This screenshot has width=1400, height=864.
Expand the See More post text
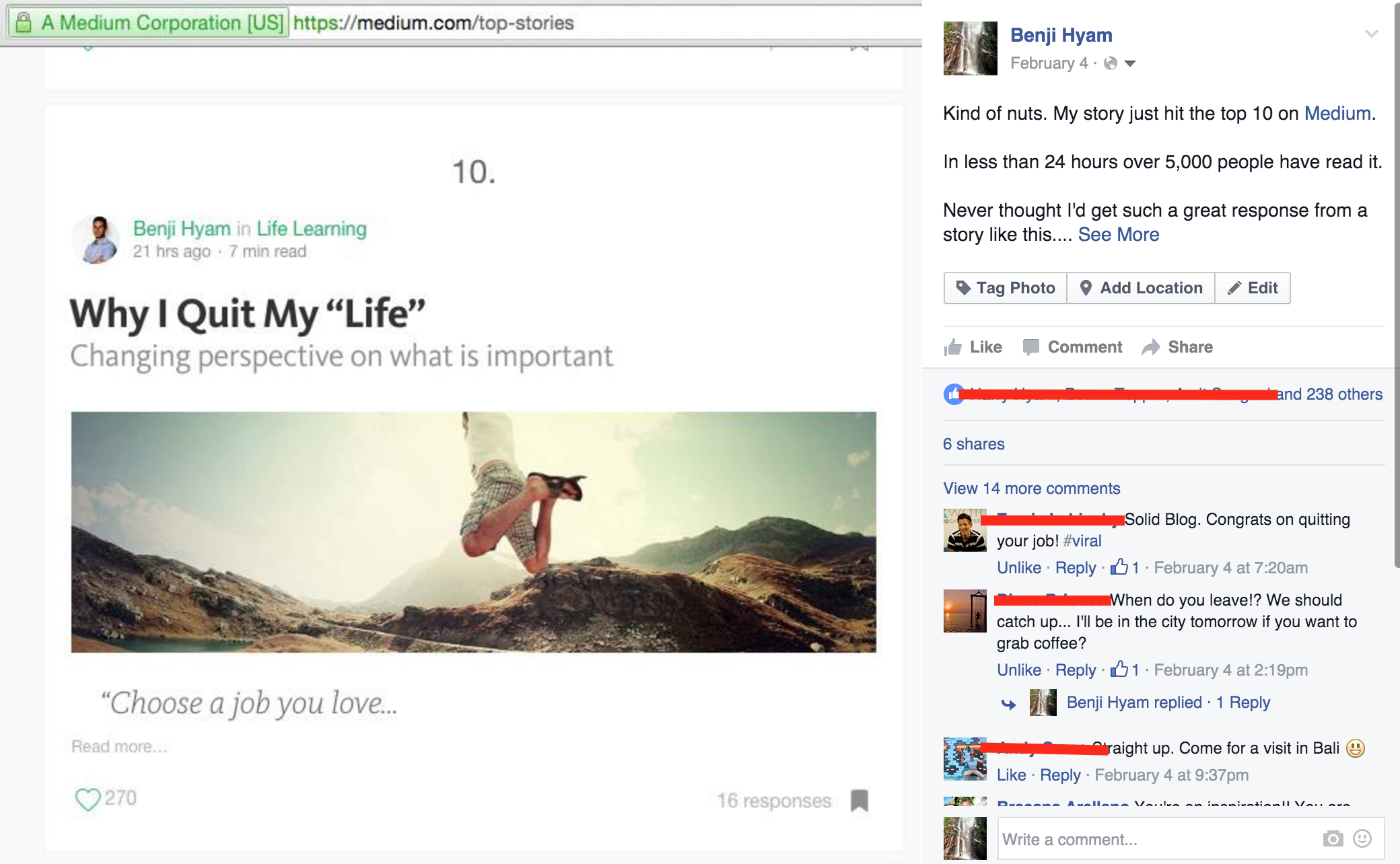(1118, 235)
